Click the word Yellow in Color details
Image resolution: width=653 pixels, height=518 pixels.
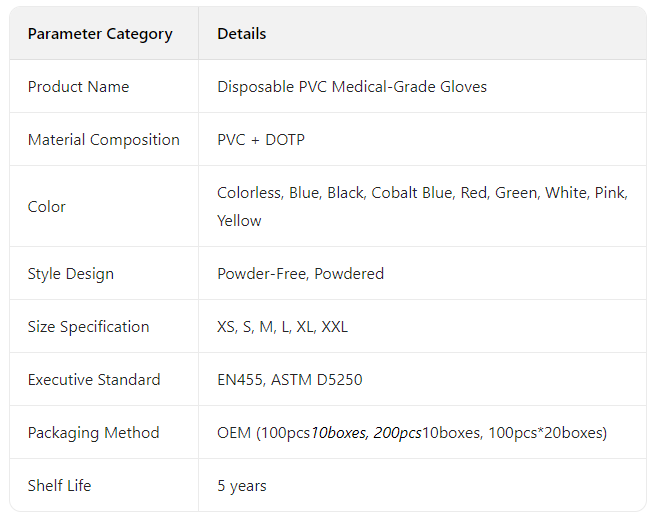239,221
